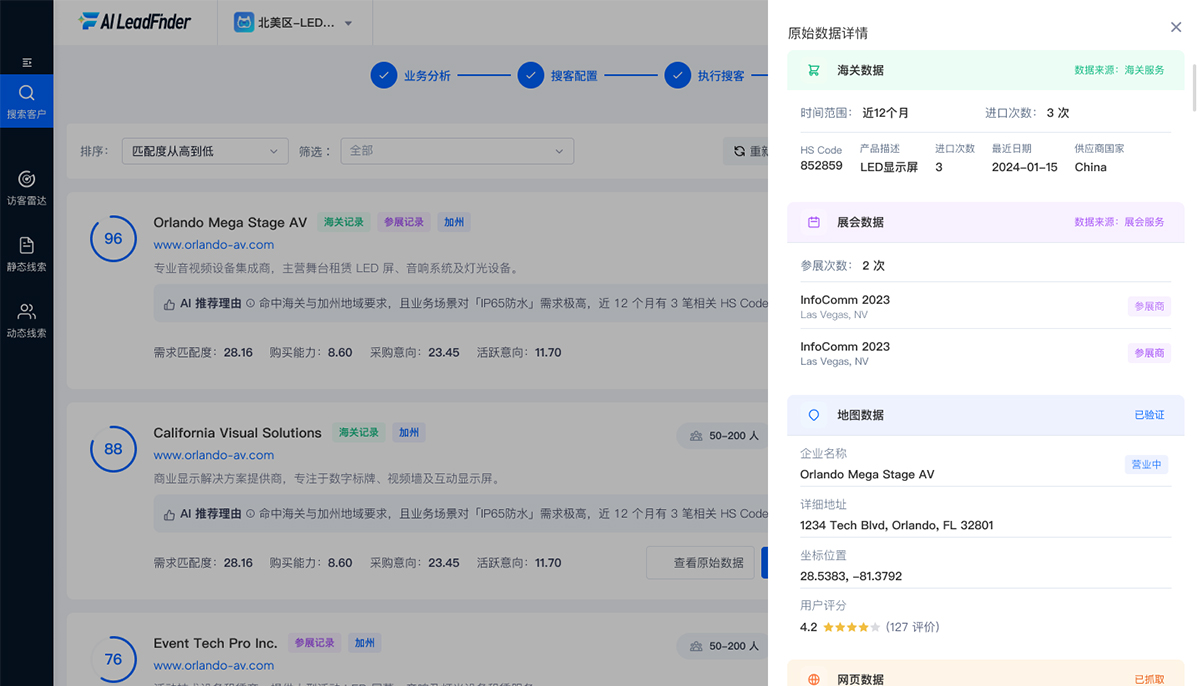Viewport: 1200px width, 686px height.
Task: Collapse the sidebar with hamburger icon
Action: point(27,62)
